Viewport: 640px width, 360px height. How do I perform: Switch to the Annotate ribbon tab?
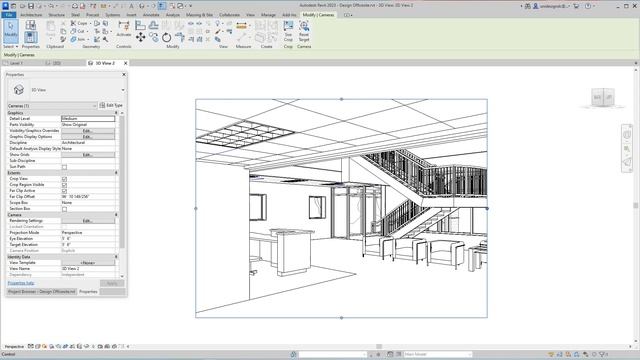point(151,15)
